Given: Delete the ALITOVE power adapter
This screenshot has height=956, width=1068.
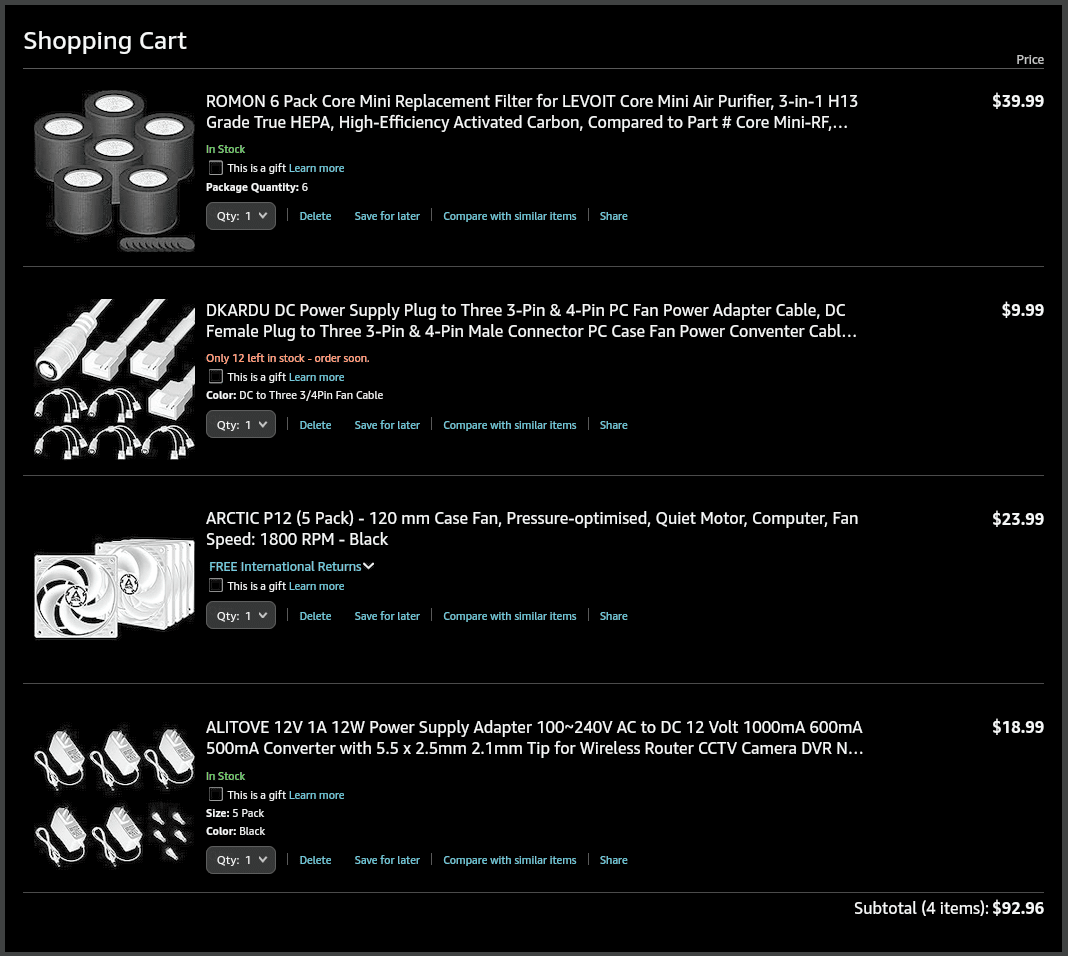Looking at the screenshot, I should [315, 860].
